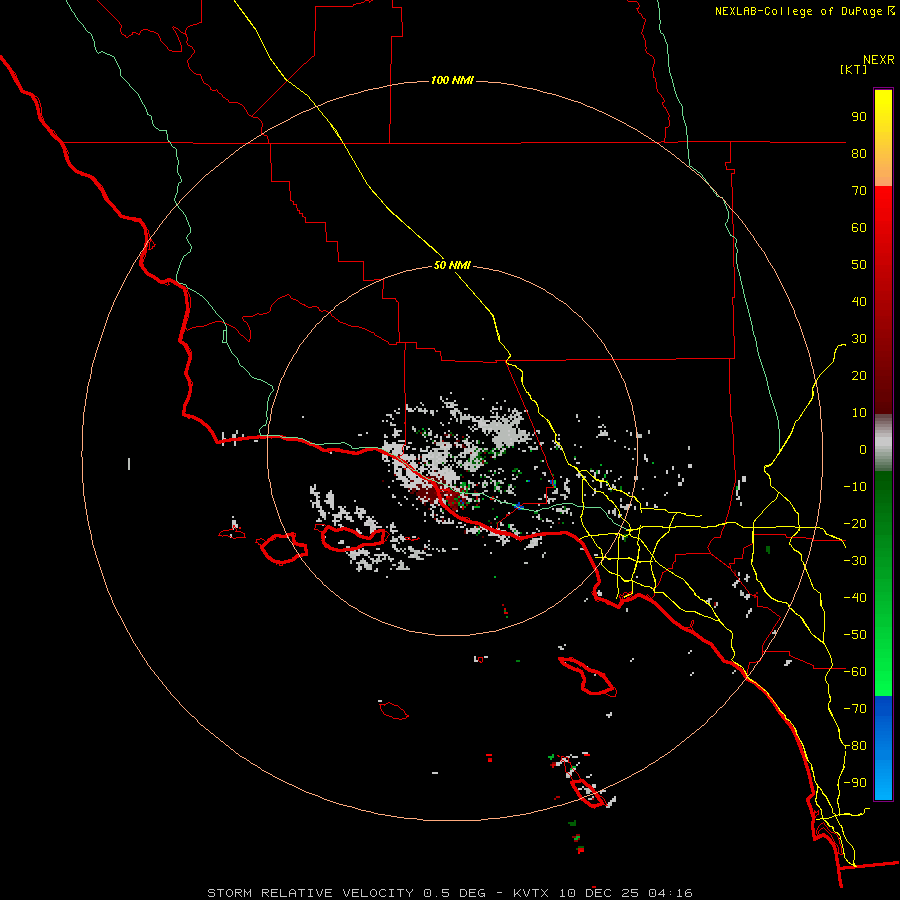
Task: Click the 100 NMI range ring label
Action: click(x=452, y=80)
